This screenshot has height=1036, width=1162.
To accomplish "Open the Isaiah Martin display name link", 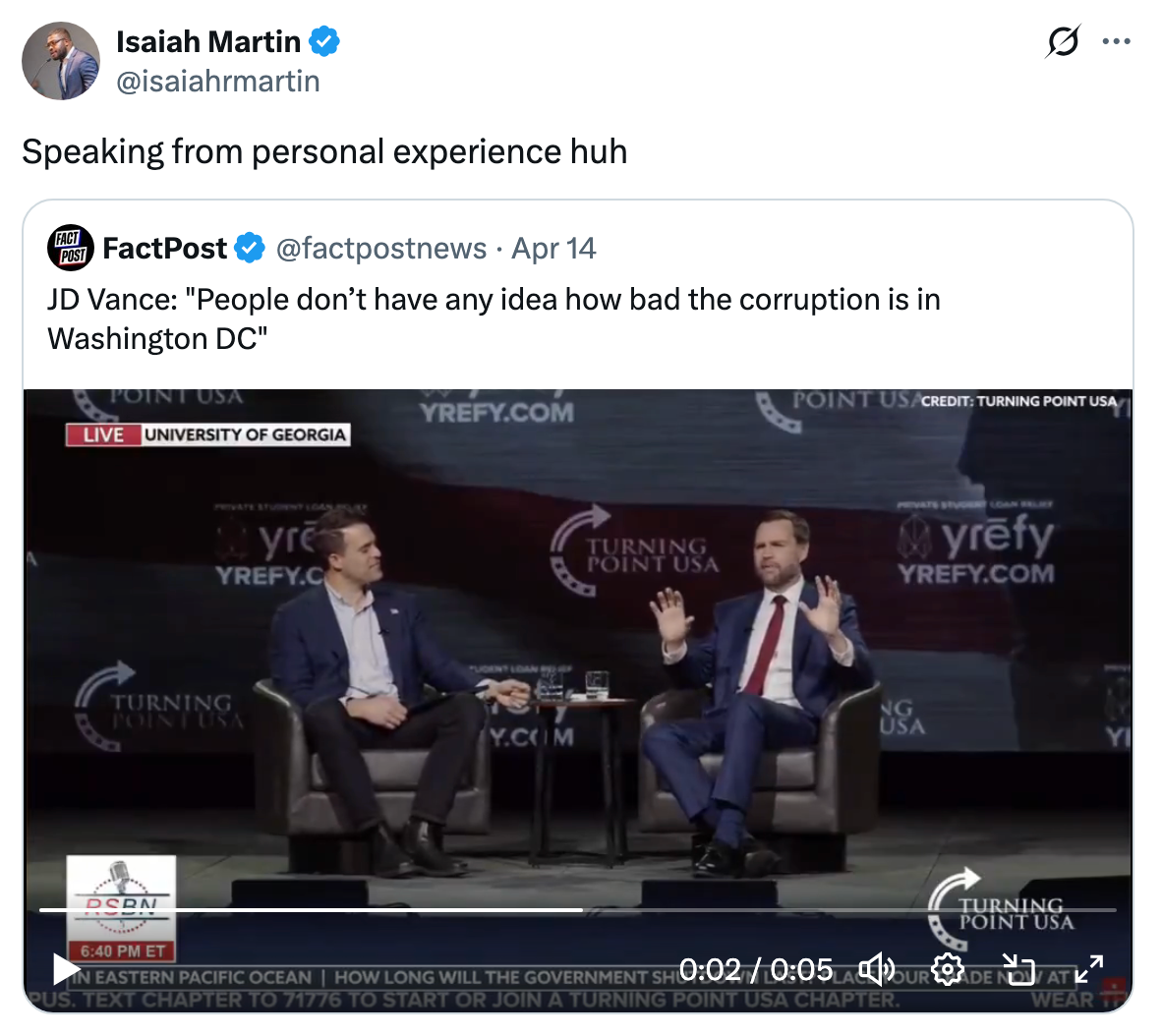I will click(x=208, y=42).
